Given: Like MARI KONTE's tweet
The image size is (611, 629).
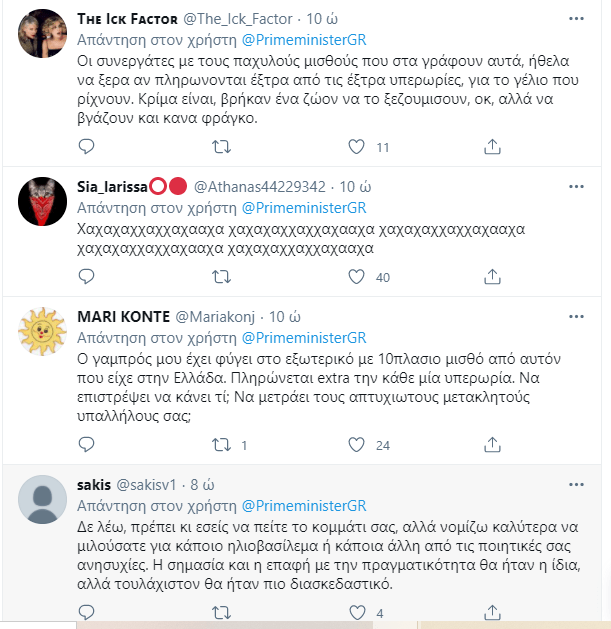Looking at the screenshot, I should pyautogui.click(x=357, y=446).
